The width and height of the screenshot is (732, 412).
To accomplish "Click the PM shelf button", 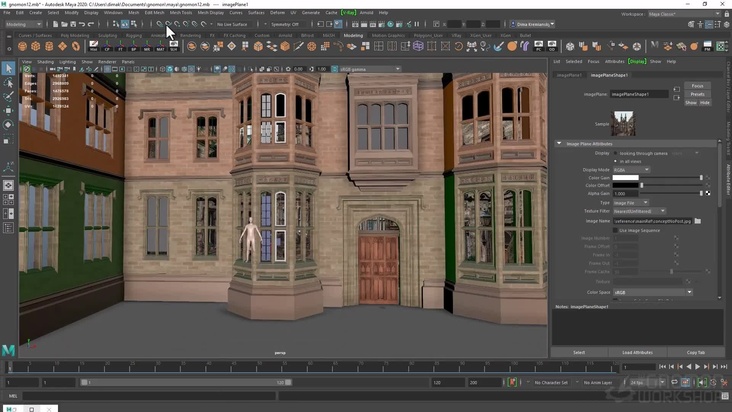I will pos(707,46).
